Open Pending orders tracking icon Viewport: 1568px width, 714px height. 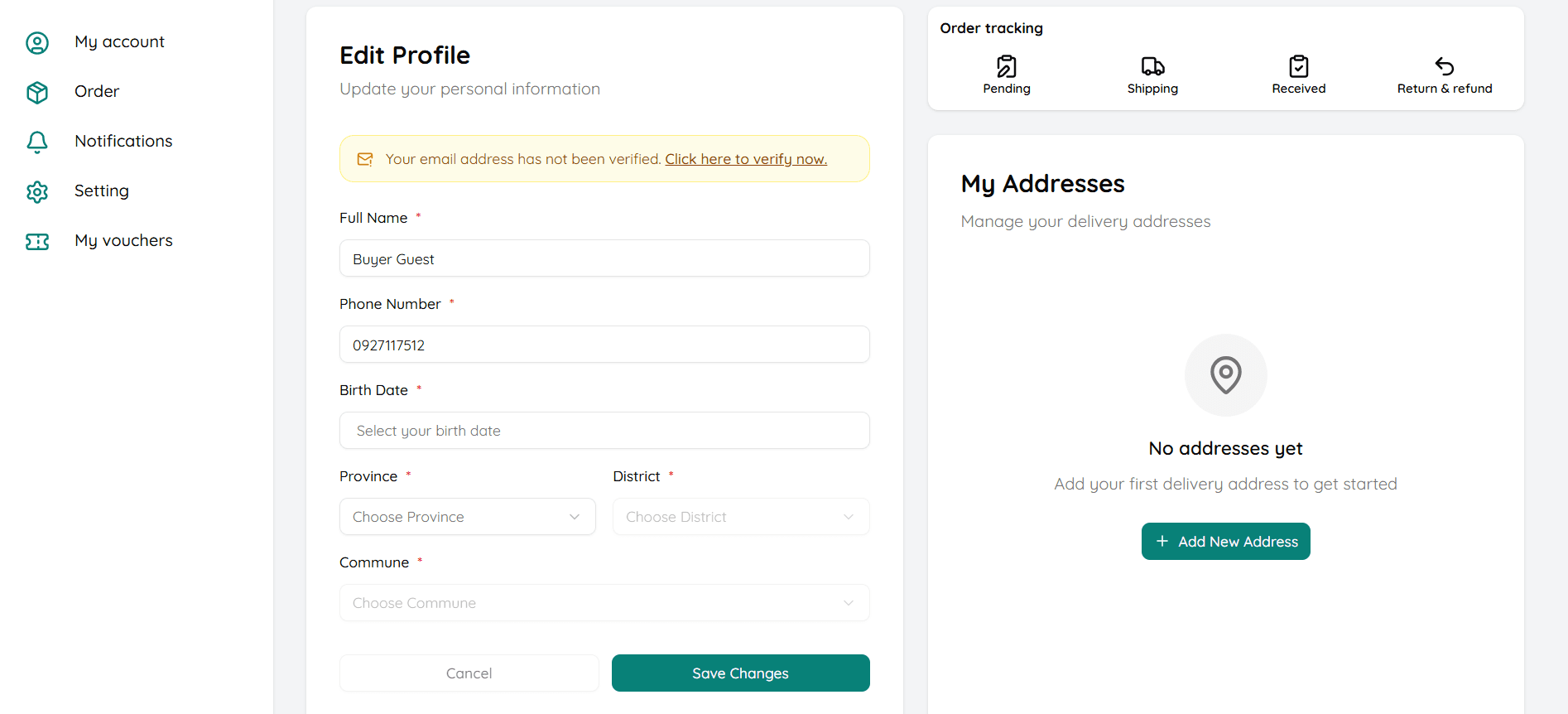tap(1006, 66)
